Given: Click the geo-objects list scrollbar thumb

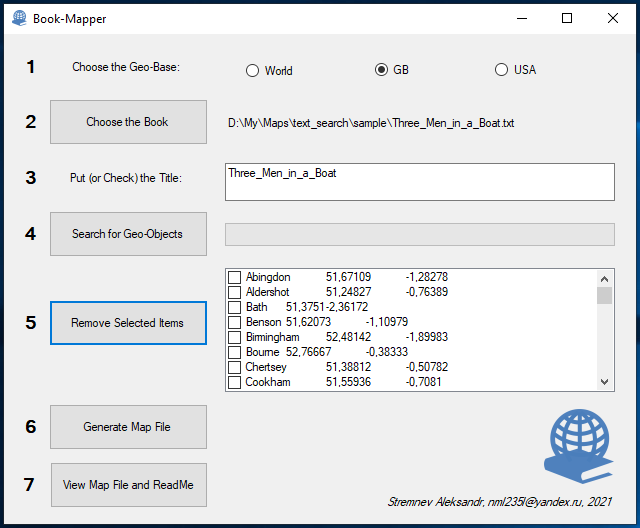Looking at the screenshot, I should coord(604,295).
